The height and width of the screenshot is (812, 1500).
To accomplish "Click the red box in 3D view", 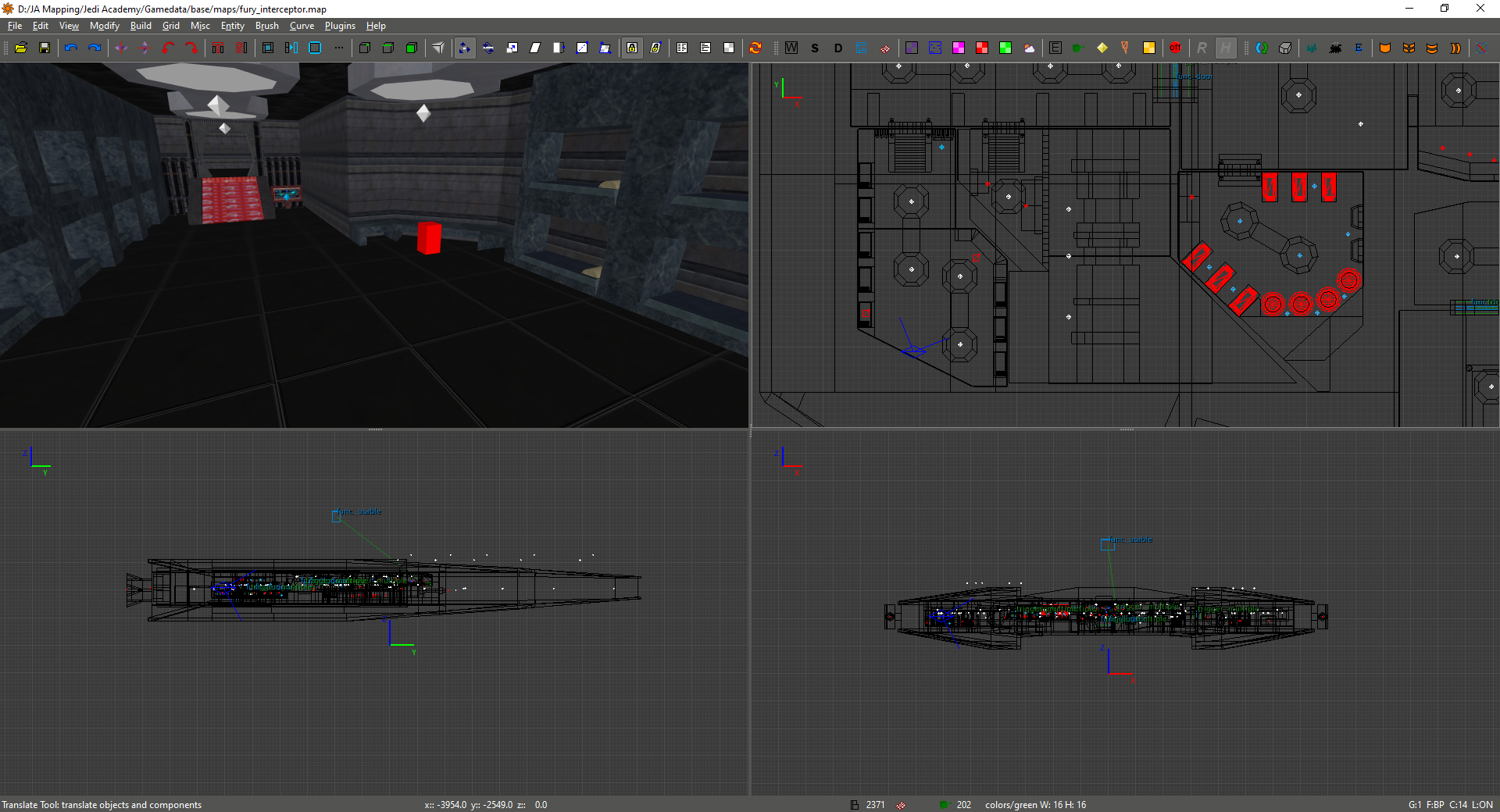I will coord(429,237).
